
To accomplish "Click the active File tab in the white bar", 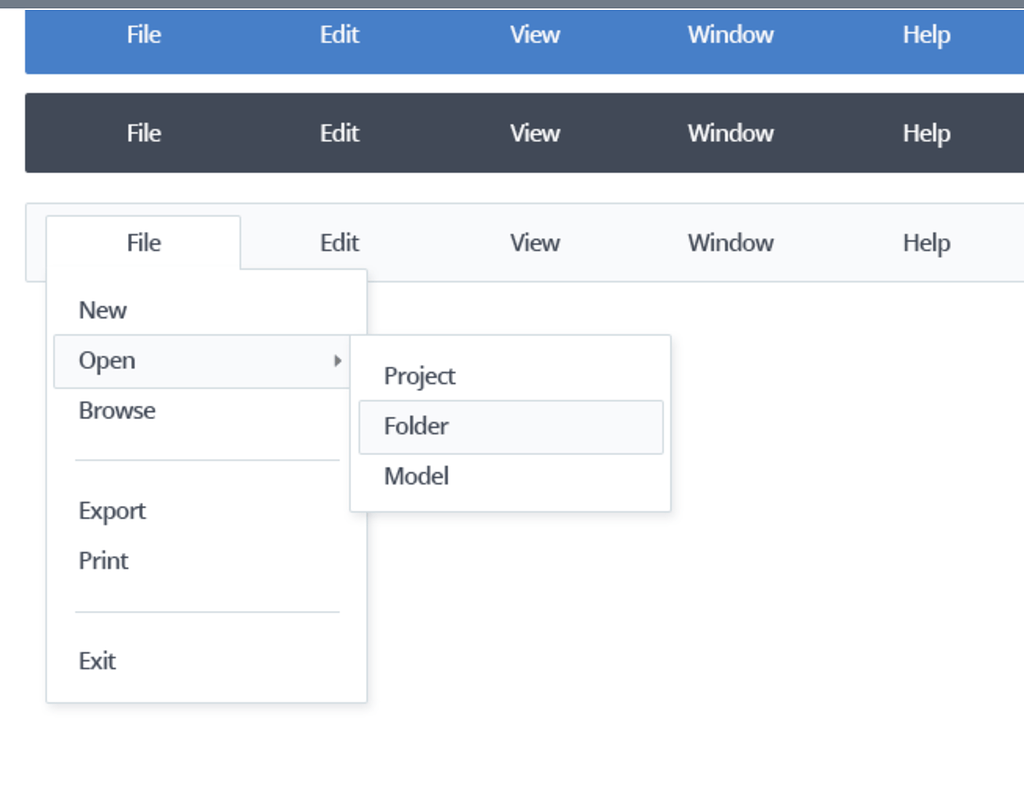I will [143, 242].
